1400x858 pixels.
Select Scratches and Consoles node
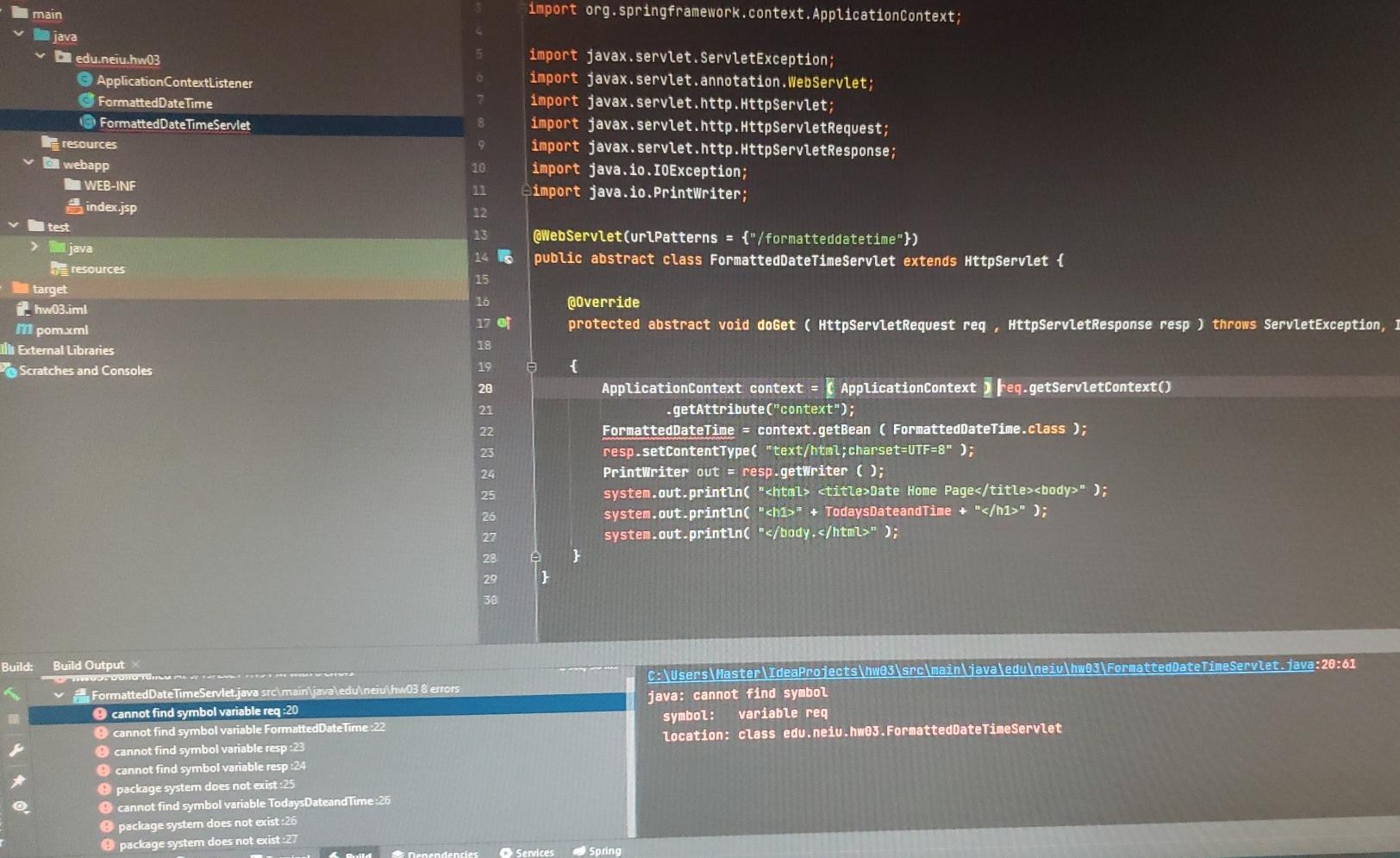(85, 371)
